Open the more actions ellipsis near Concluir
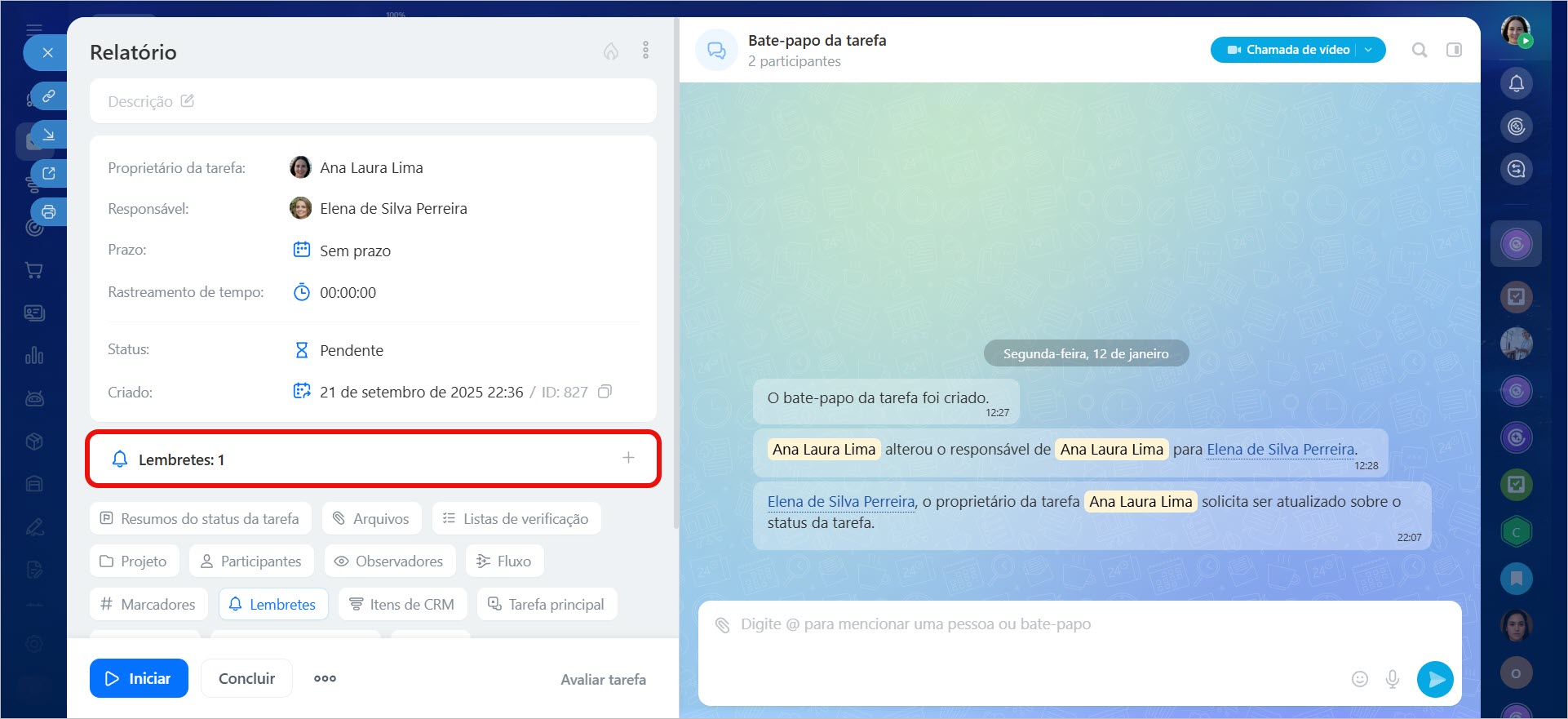Image resolution: width=1568 pixels, height=719 pixels. point(325,678)
